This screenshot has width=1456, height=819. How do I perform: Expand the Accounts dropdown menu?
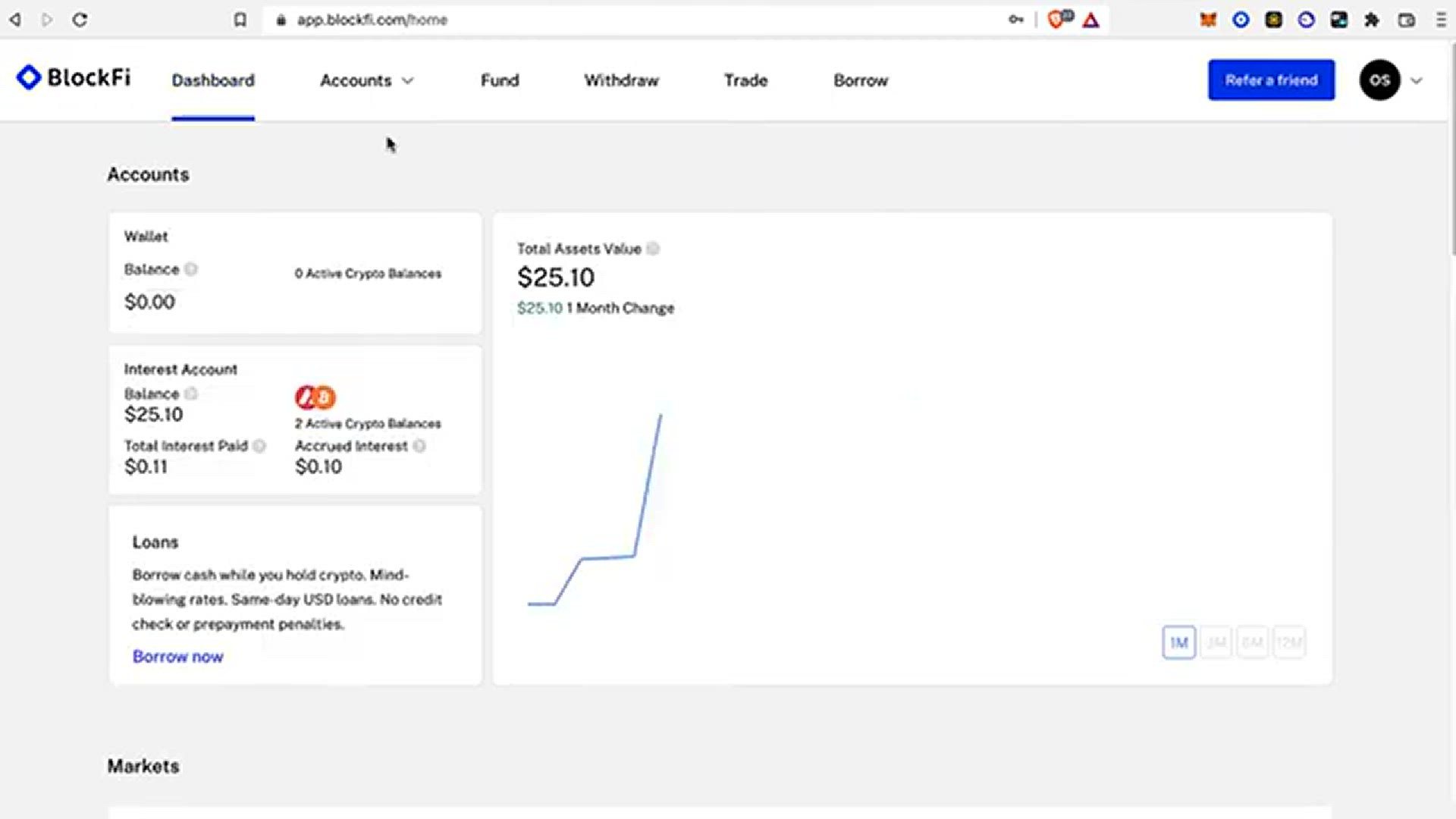366,80
